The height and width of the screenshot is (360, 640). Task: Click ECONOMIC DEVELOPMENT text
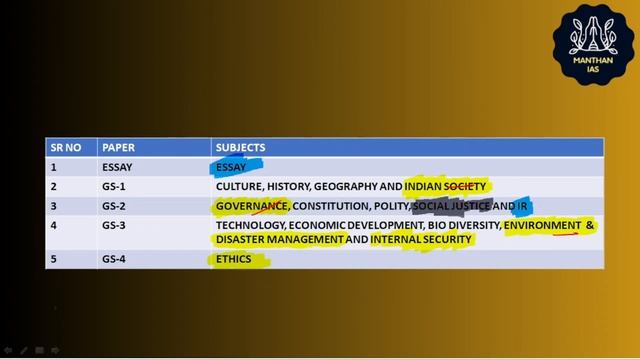[356, 225]
